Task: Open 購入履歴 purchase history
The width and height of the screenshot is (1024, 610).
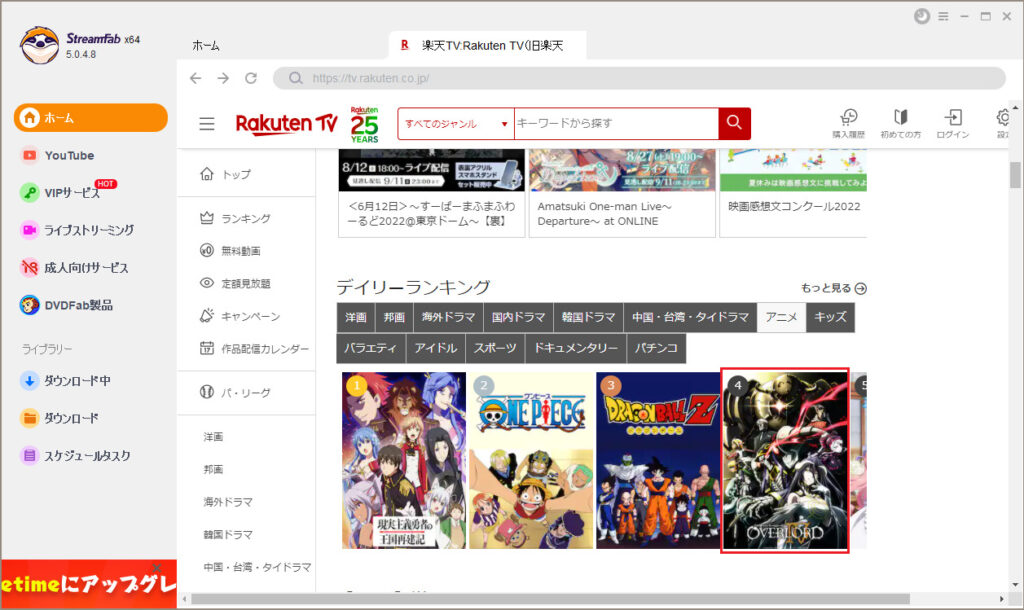Action: [848, 123]
